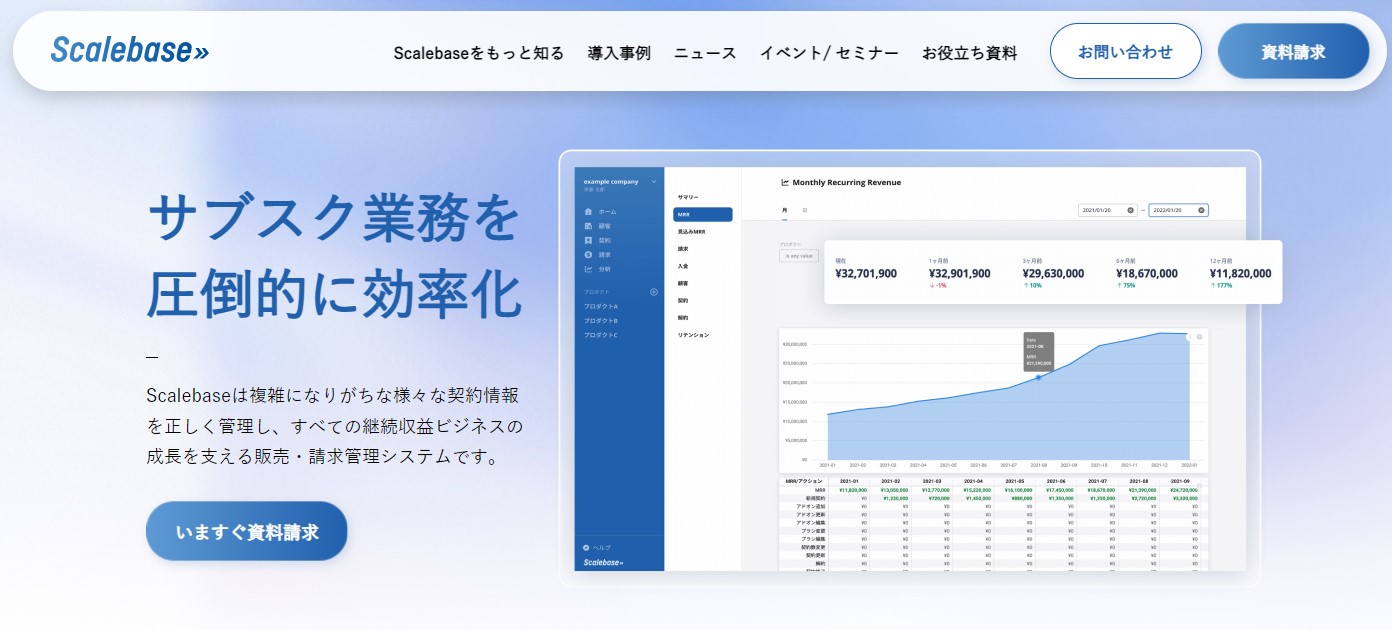Click the Scalebase logo in the header
Screen dimensions: 1392x630
pyautogui.click(x=130, y=49)
